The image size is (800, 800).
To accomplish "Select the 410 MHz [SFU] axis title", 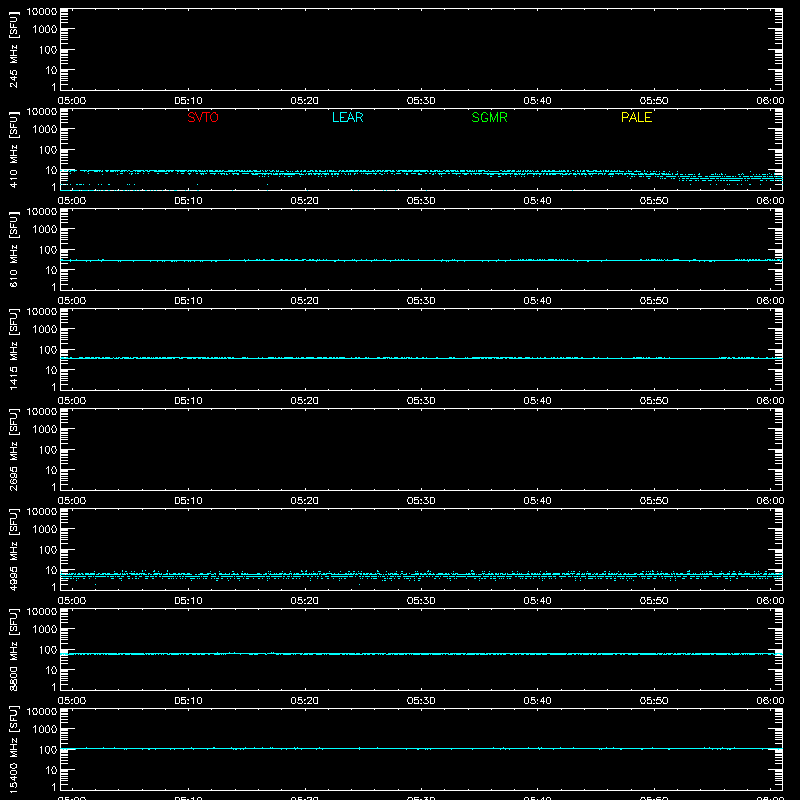I will pyautogui.click(x=13, y=149).
